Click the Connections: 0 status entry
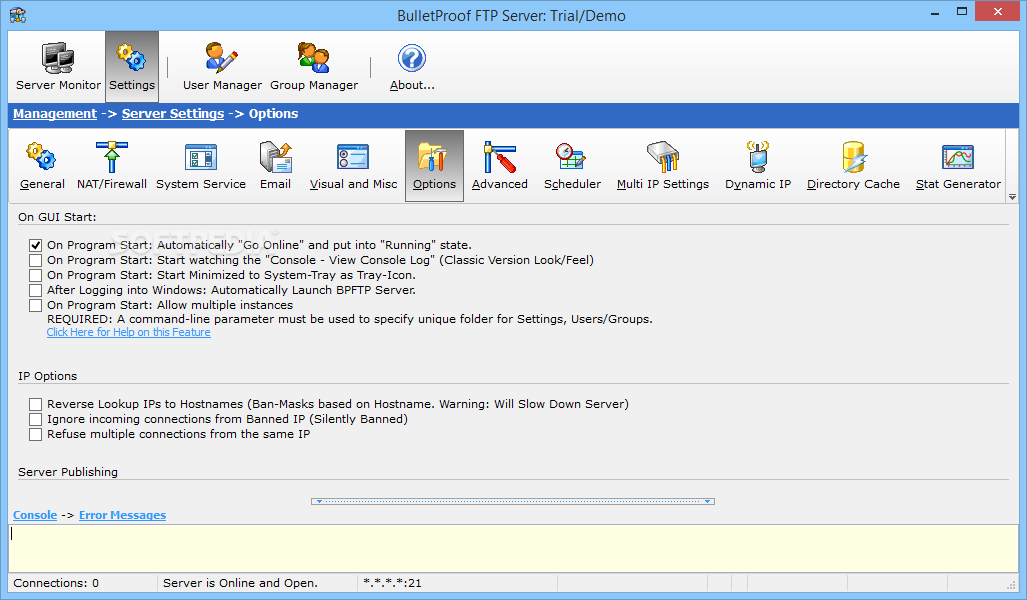The image size is (1027, 600). pyautogui.click(x=56, y=583)
